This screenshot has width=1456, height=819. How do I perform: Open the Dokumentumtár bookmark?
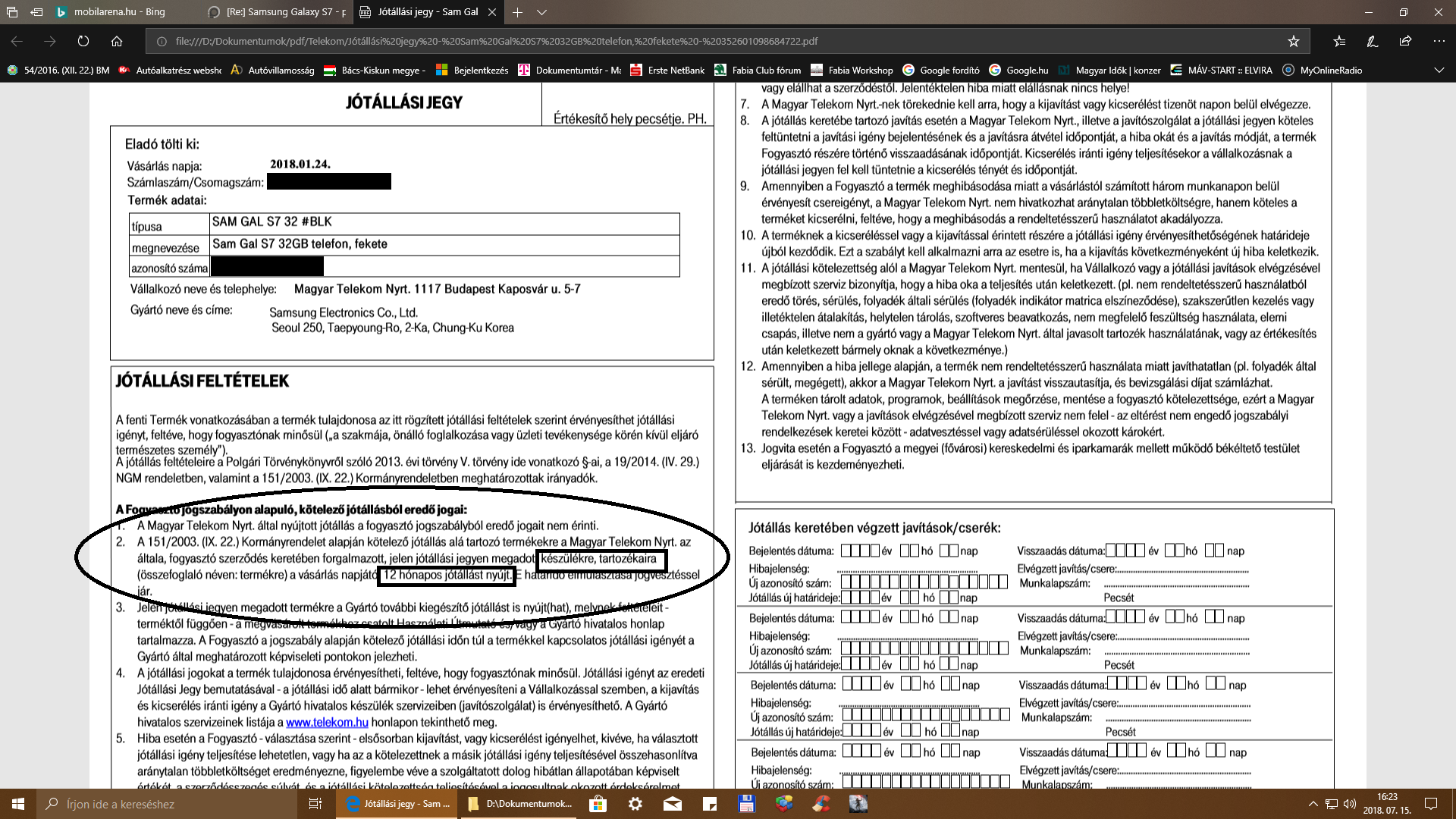click(x=570, y=71)
